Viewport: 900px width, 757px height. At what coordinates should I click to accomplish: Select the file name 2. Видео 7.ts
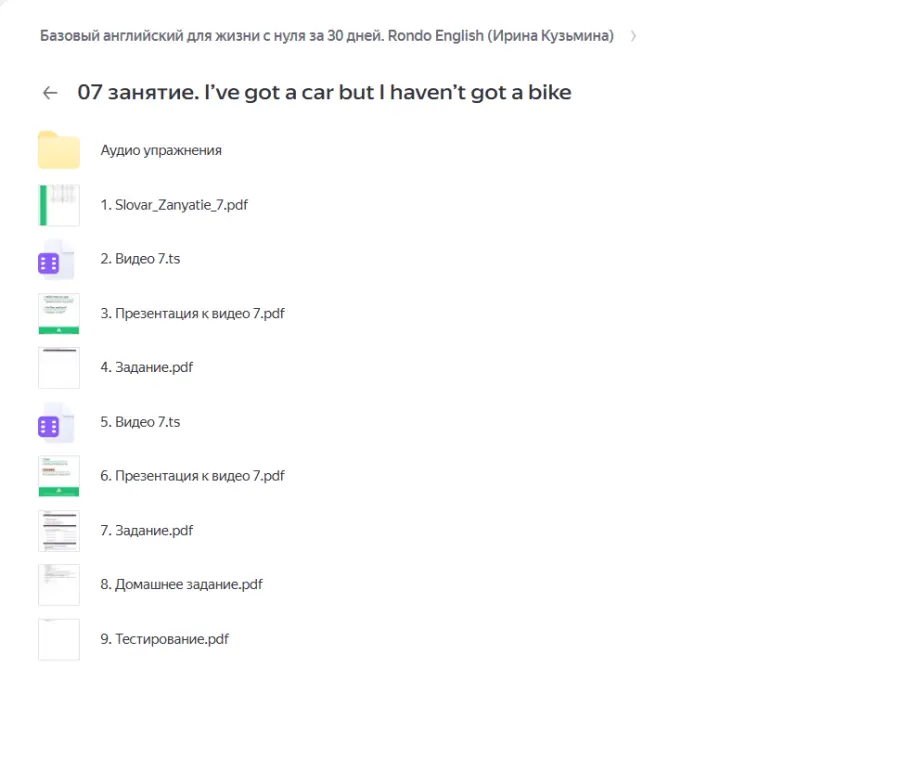pyautogui.click(x=140, y=259)
